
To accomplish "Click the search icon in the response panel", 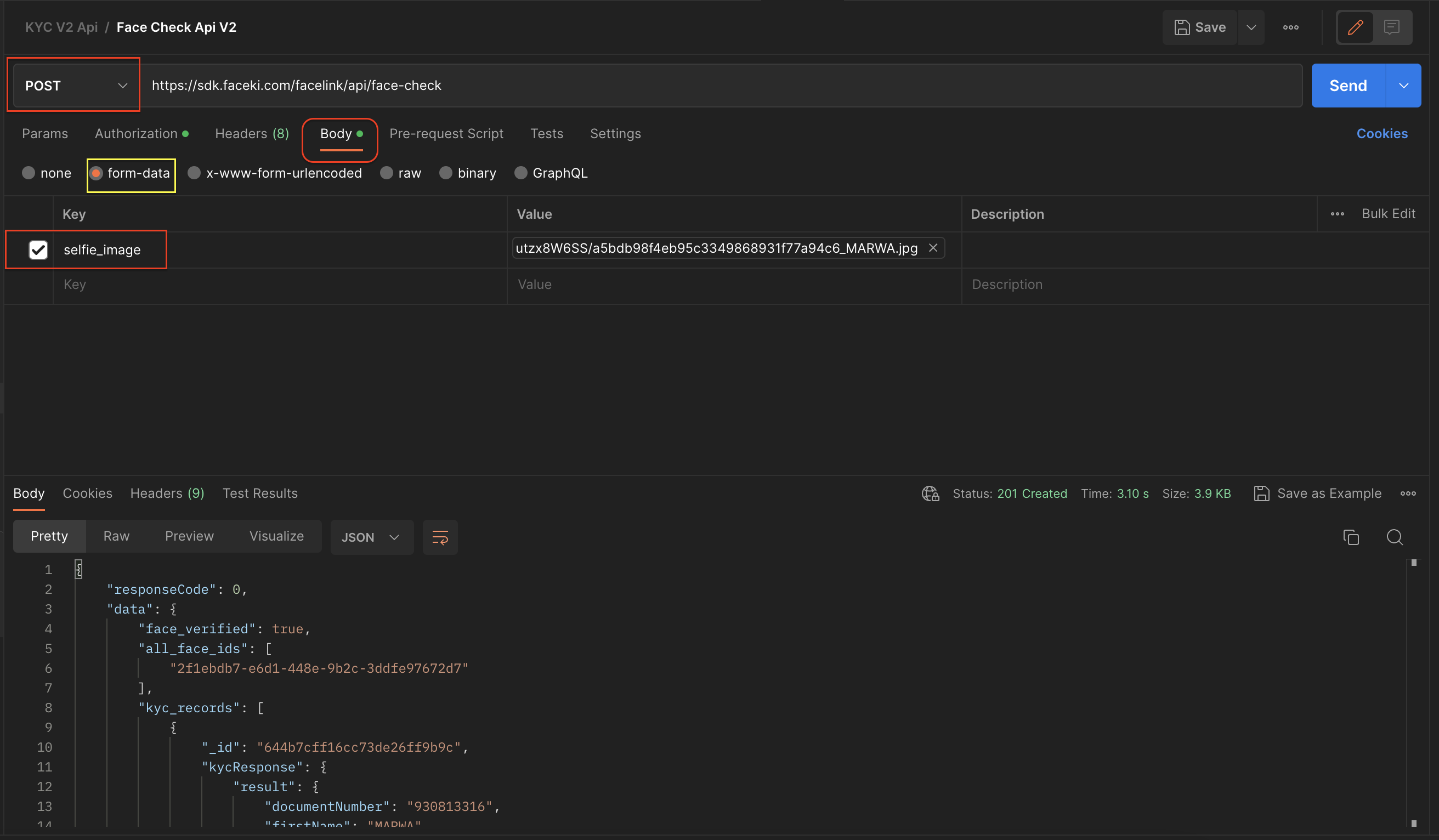I will click(x=1395, y=537).
